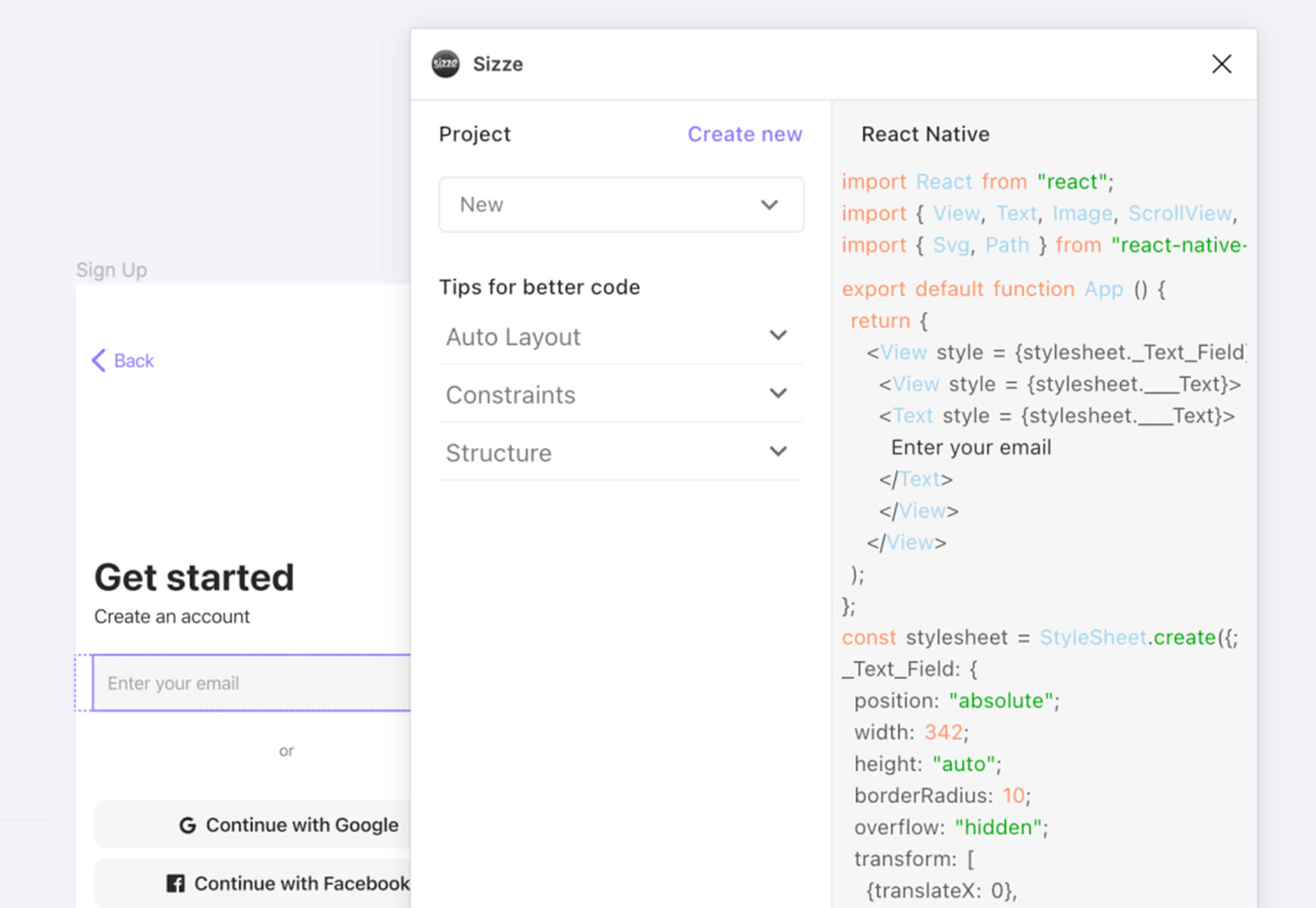
Task: Click the 'return {' code line
Action: tap(888, 321)
